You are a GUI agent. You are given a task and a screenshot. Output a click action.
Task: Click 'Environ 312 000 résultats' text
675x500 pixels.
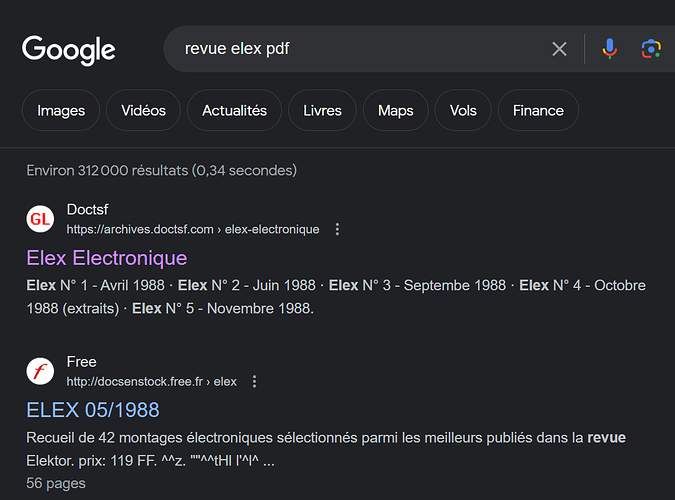tap(161, 171)
